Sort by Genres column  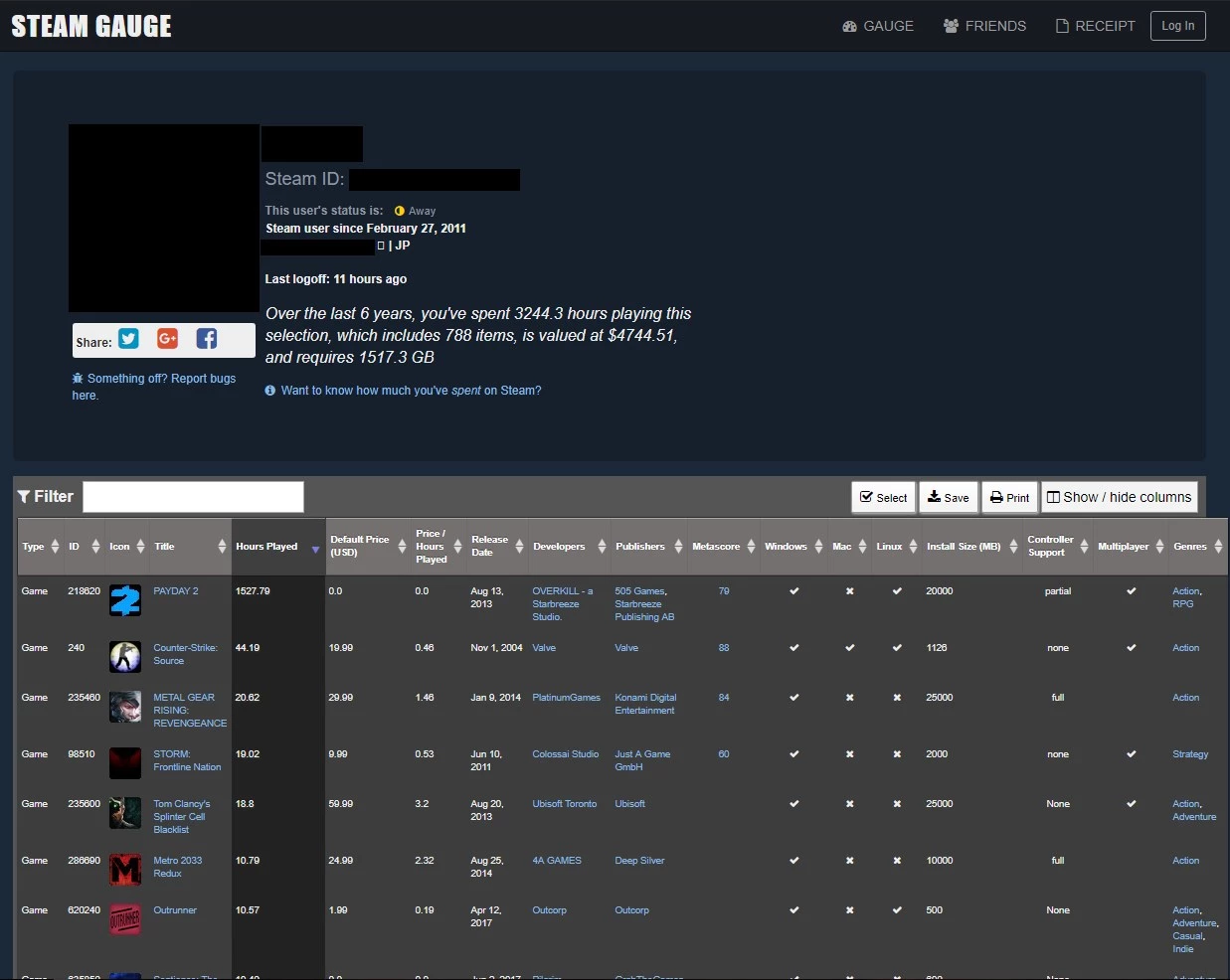pyautogui.click(x=1197, y=547)
